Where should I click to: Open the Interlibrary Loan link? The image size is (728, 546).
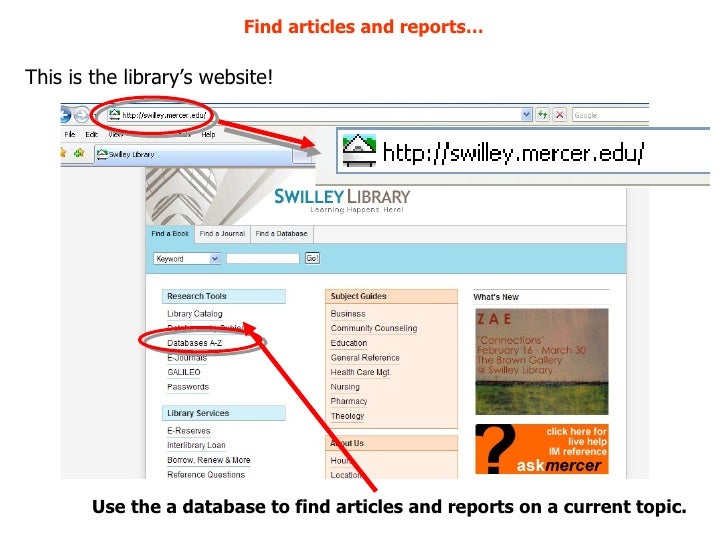(x=196, y=445)
